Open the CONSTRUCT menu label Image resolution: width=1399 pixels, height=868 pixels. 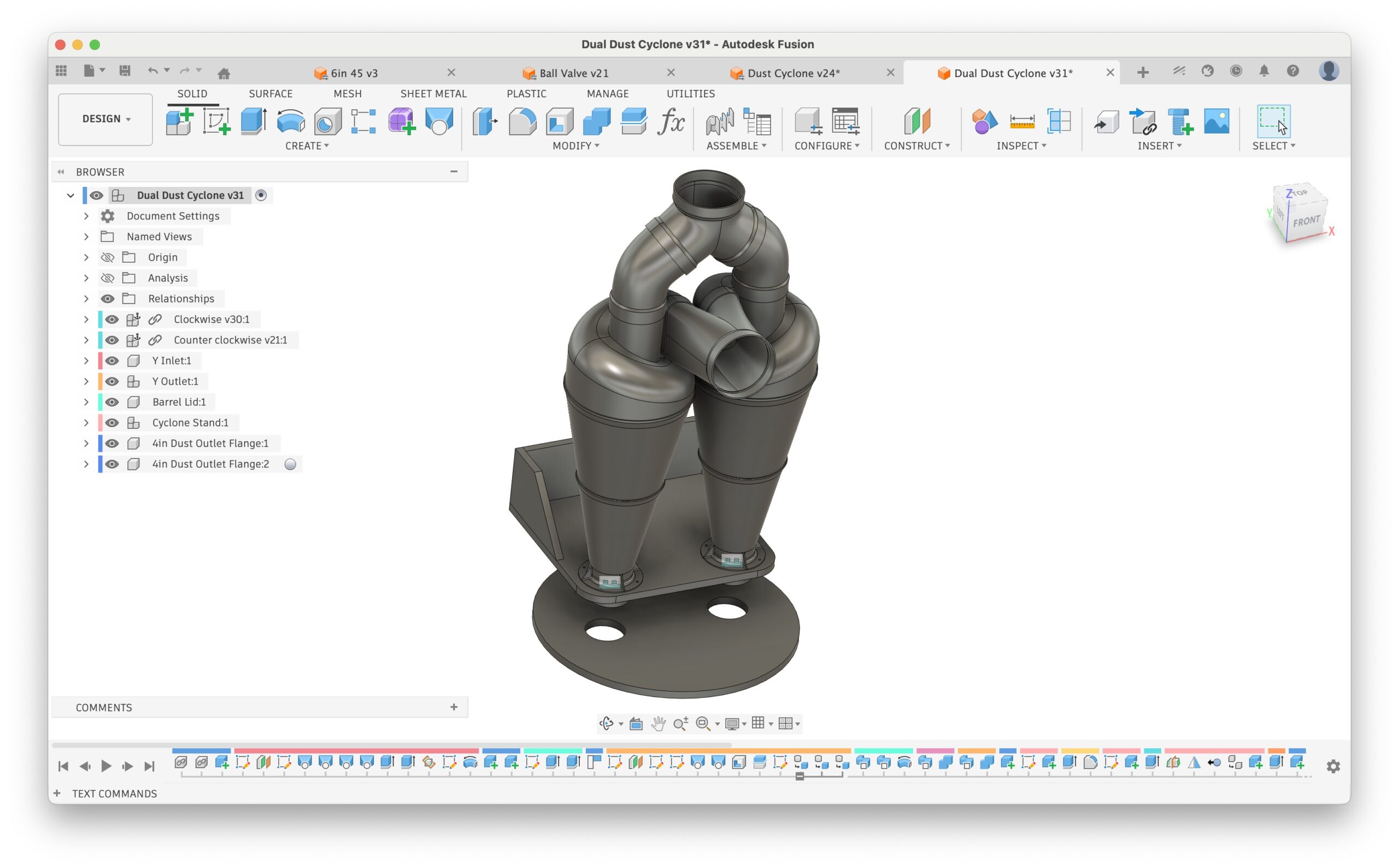pos(916,146)
